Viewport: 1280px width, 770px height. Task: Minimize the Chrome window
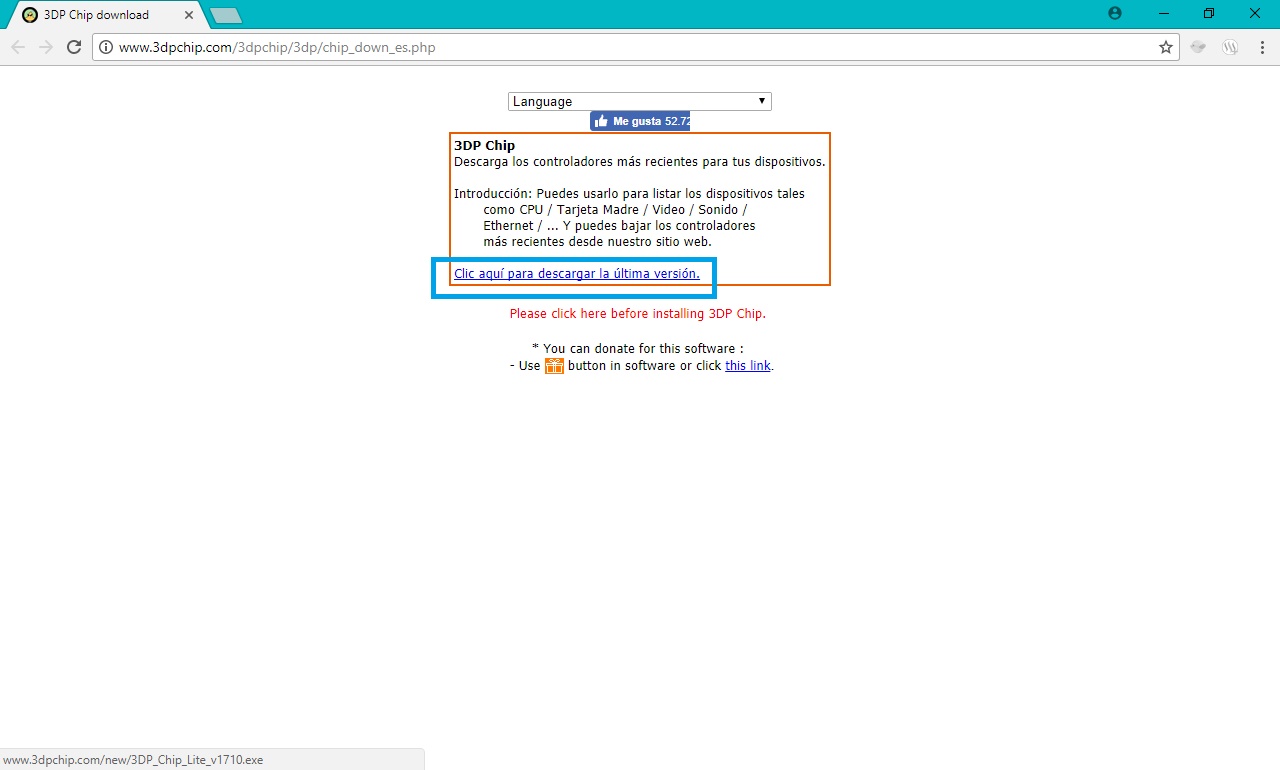pos(1163,13)
